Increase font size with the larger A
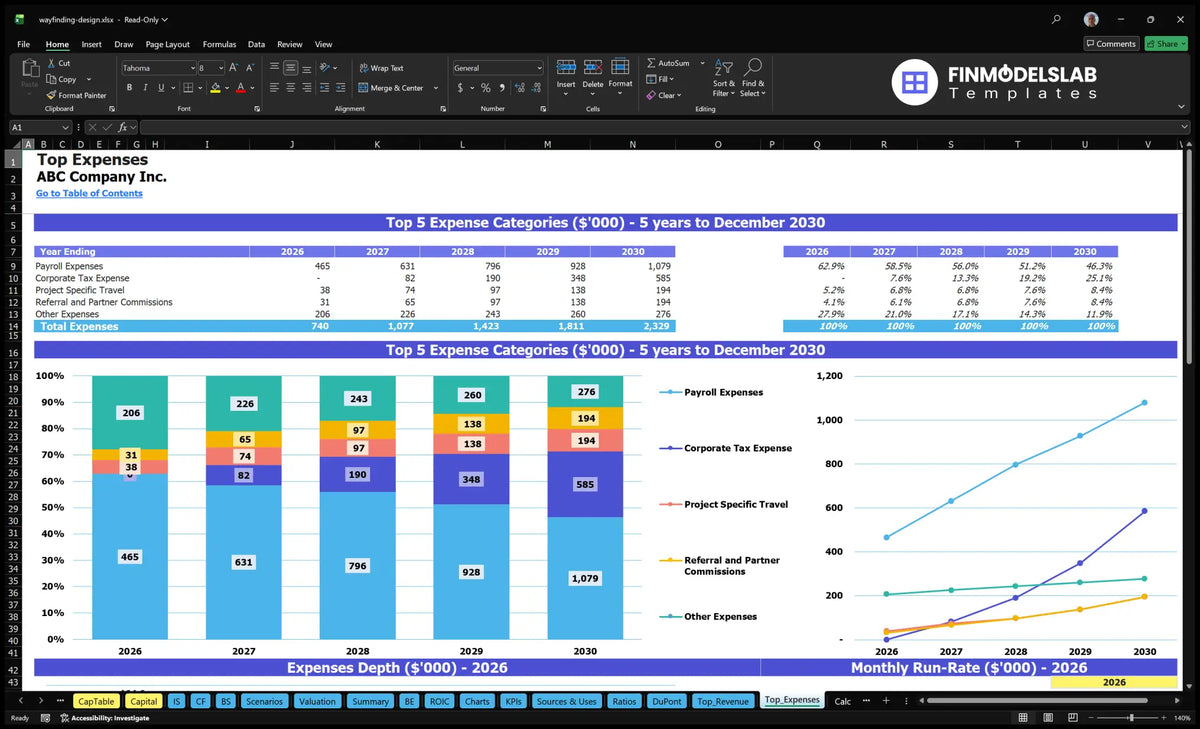 coord(234,68)
